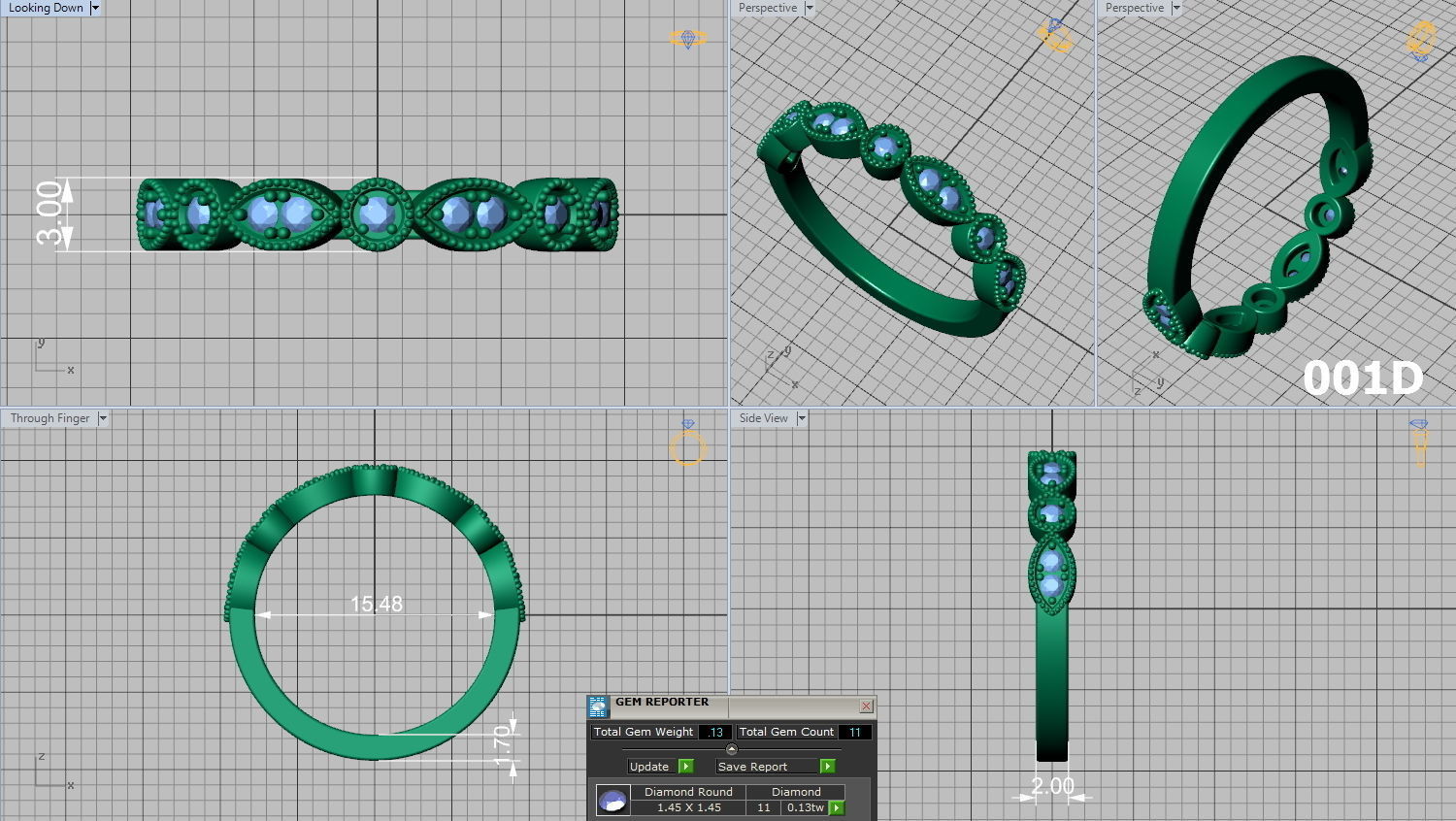Click the 001D Perspective viewport title
1456x821 pixels.
(1135, 8)
